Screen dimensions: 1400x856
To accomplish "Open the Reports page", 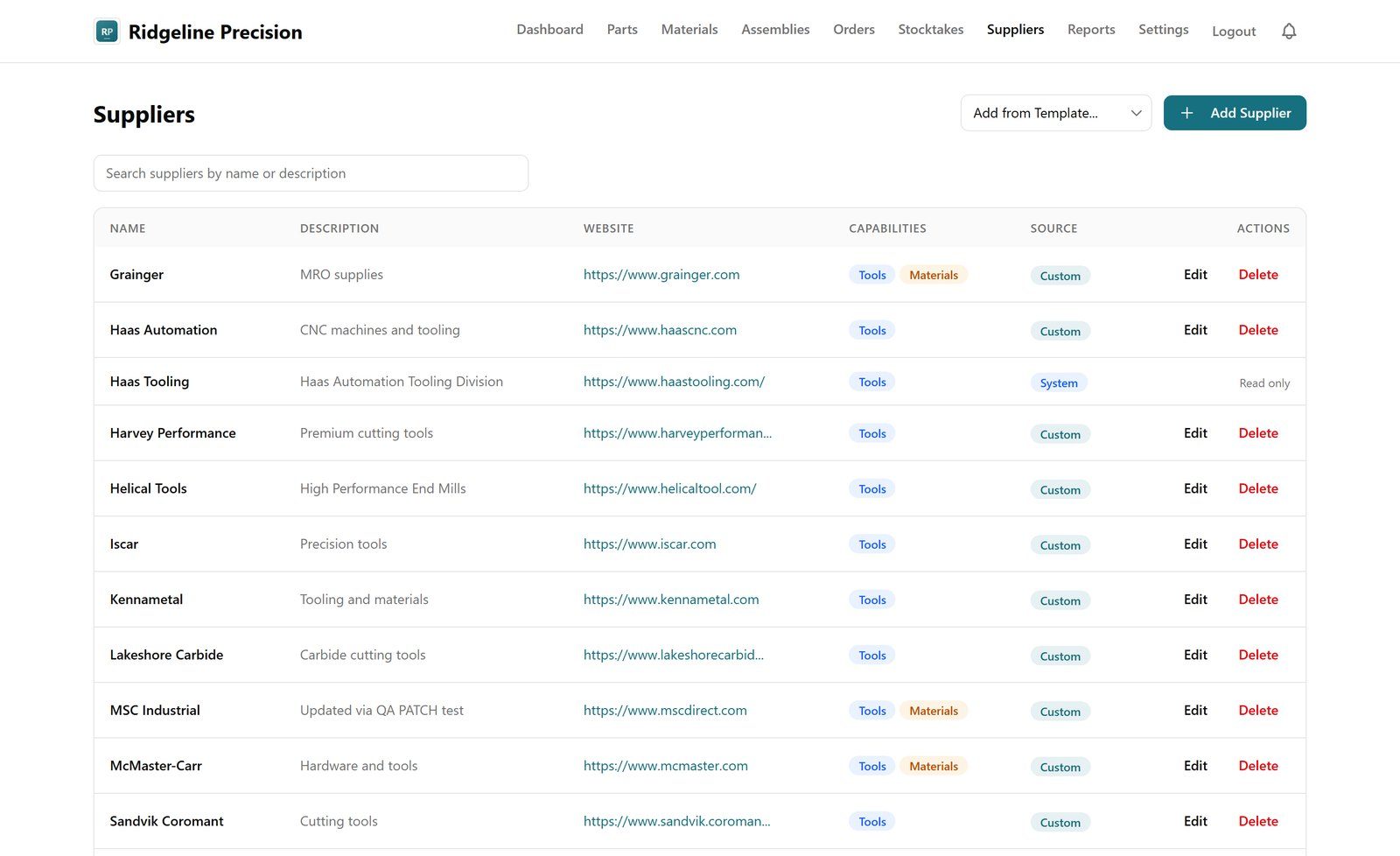I will pos(1091,30).
